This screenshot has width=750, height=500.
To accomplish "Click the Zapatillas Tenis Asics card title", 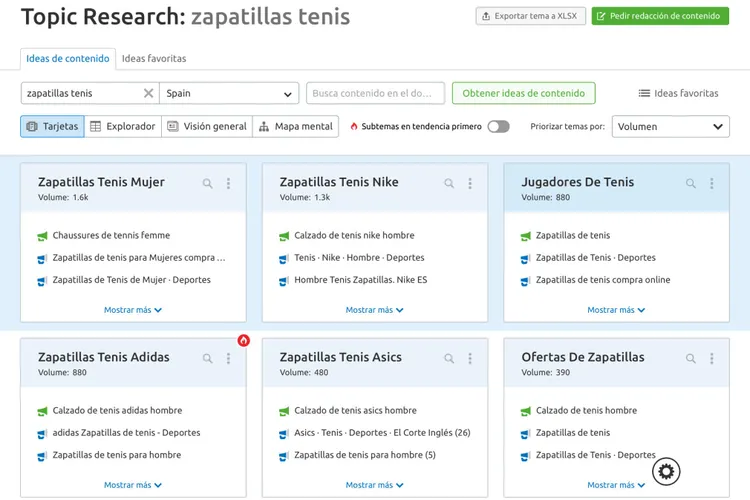I will [341, 357].
